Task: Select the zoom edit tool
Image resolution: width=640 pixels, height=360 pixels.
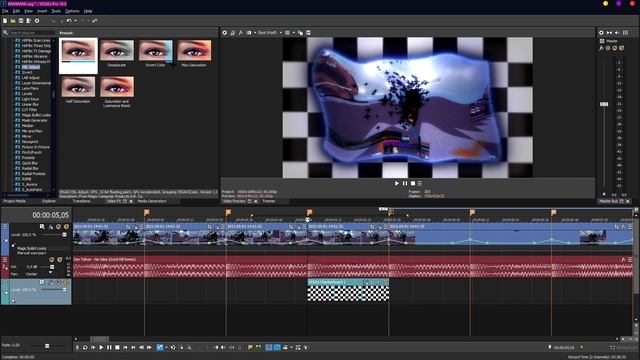Action: click(189, 347)
